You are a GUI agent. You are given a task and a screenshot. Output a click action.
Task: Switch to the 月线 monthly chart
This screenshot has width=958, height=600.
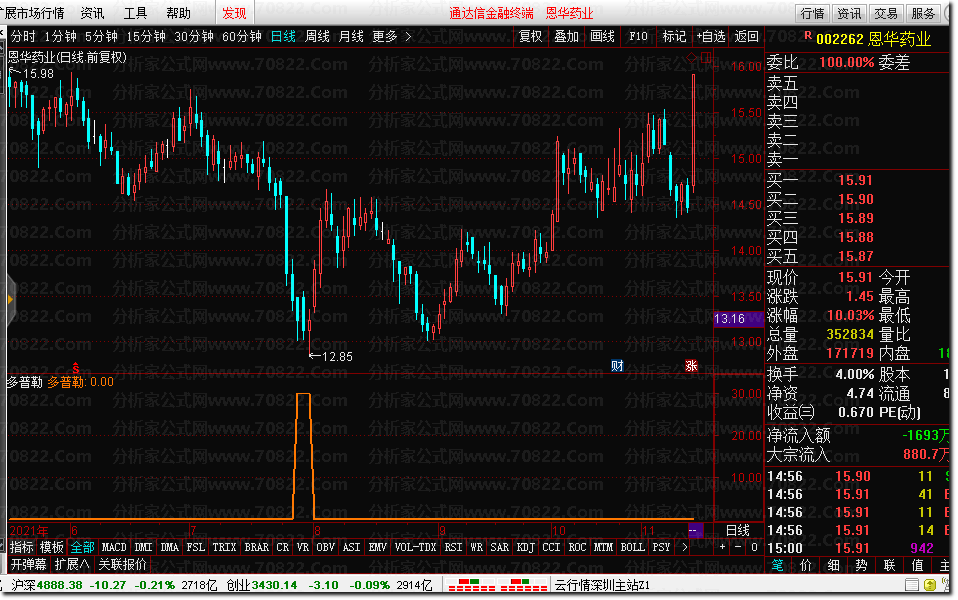351,37
